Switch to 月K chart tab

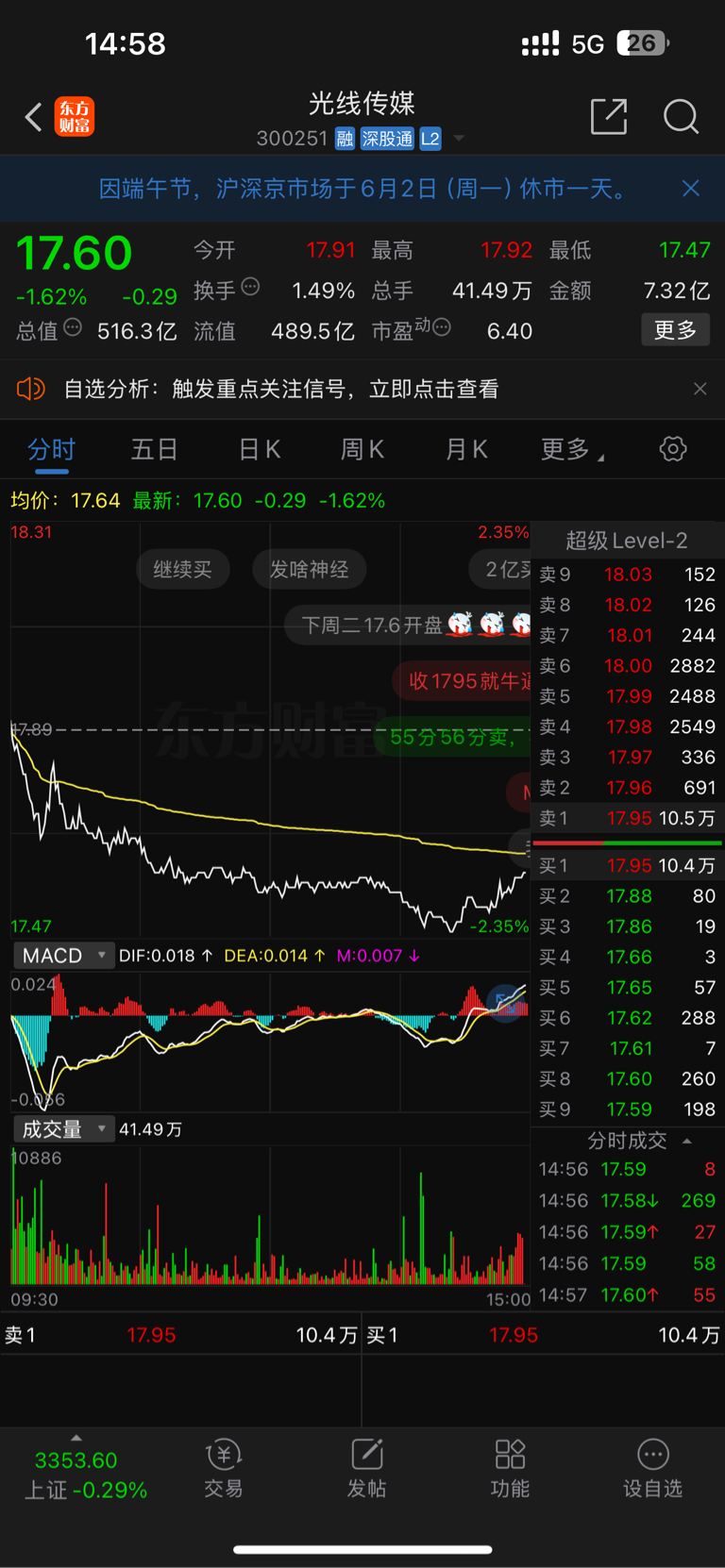click(x=466, y=449)
